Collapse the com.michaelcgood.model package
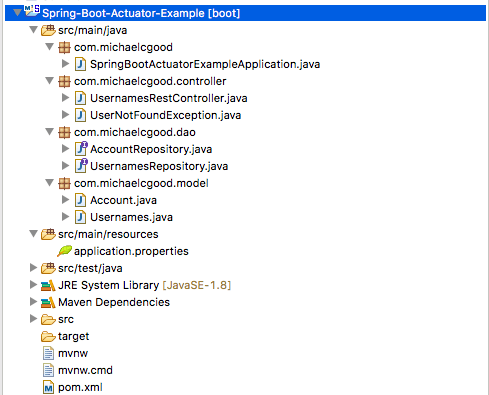489x395 pixels. tap(49, 183)
